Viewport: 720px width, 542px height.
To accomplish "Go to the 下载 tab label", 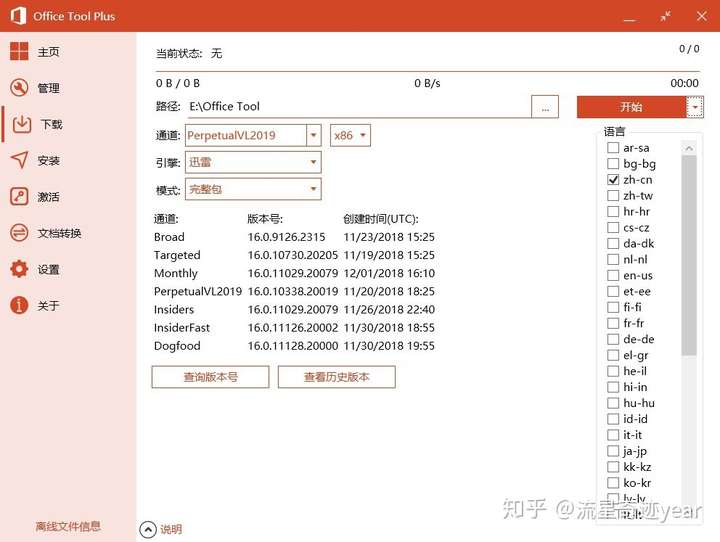I will point(51,124).
